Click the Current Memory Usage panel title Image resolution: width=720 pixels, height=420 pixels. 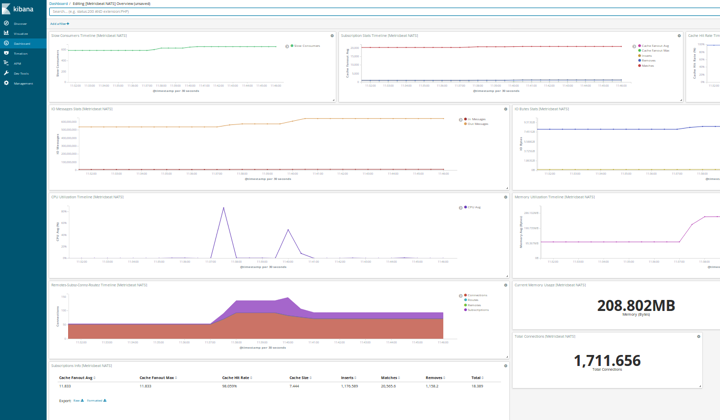click(550, 285)
